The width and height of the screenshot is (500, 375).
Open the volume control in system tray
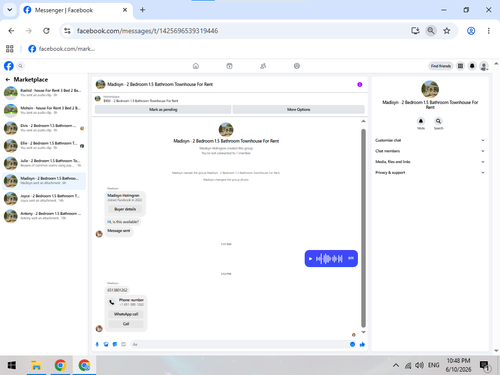[x=419, y=365]
